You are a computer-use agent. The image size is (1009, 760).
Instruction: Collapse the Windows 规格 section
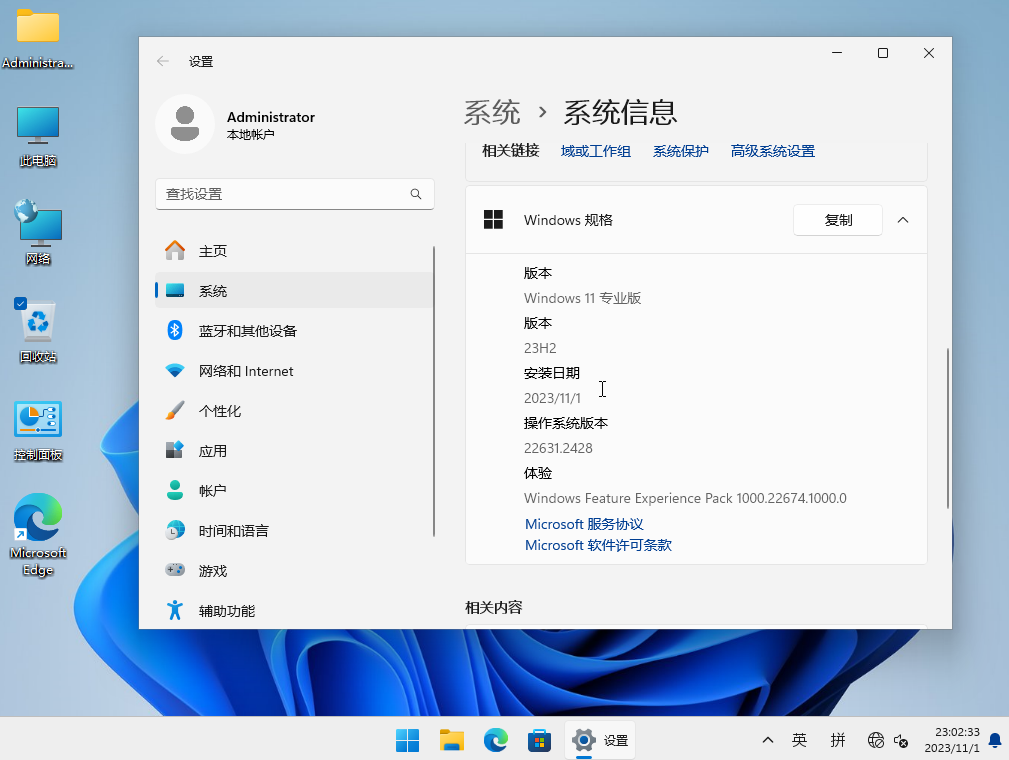point(903,220)
